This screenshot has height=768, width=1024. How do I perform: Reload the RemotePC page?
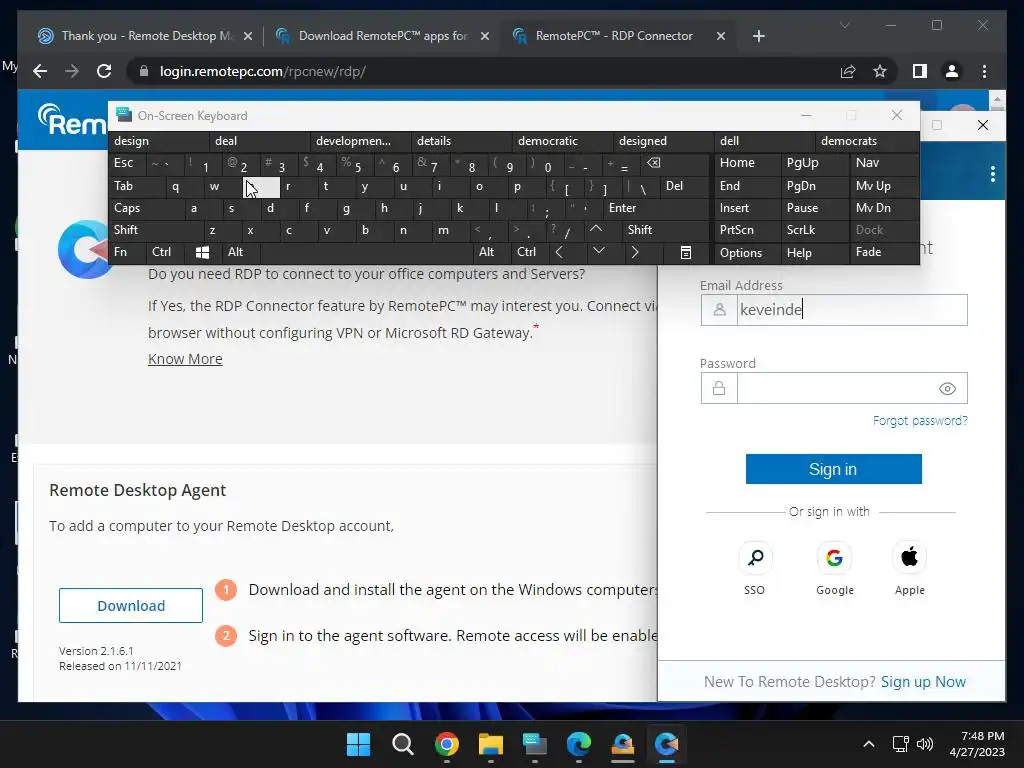pos(104,71)
